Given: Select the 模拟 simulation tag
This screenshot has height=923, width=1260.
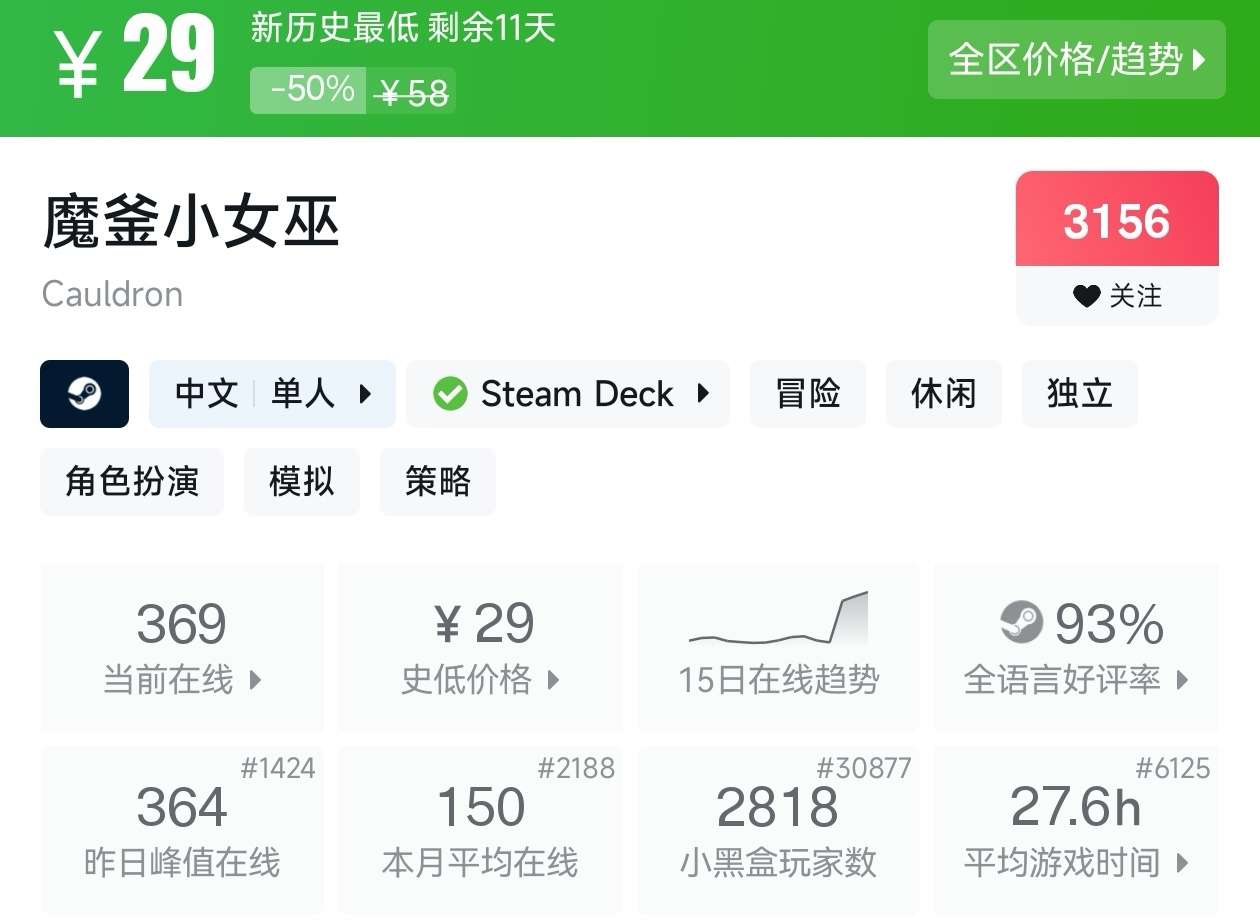Looking at the screenshot, I should (301, 482).
